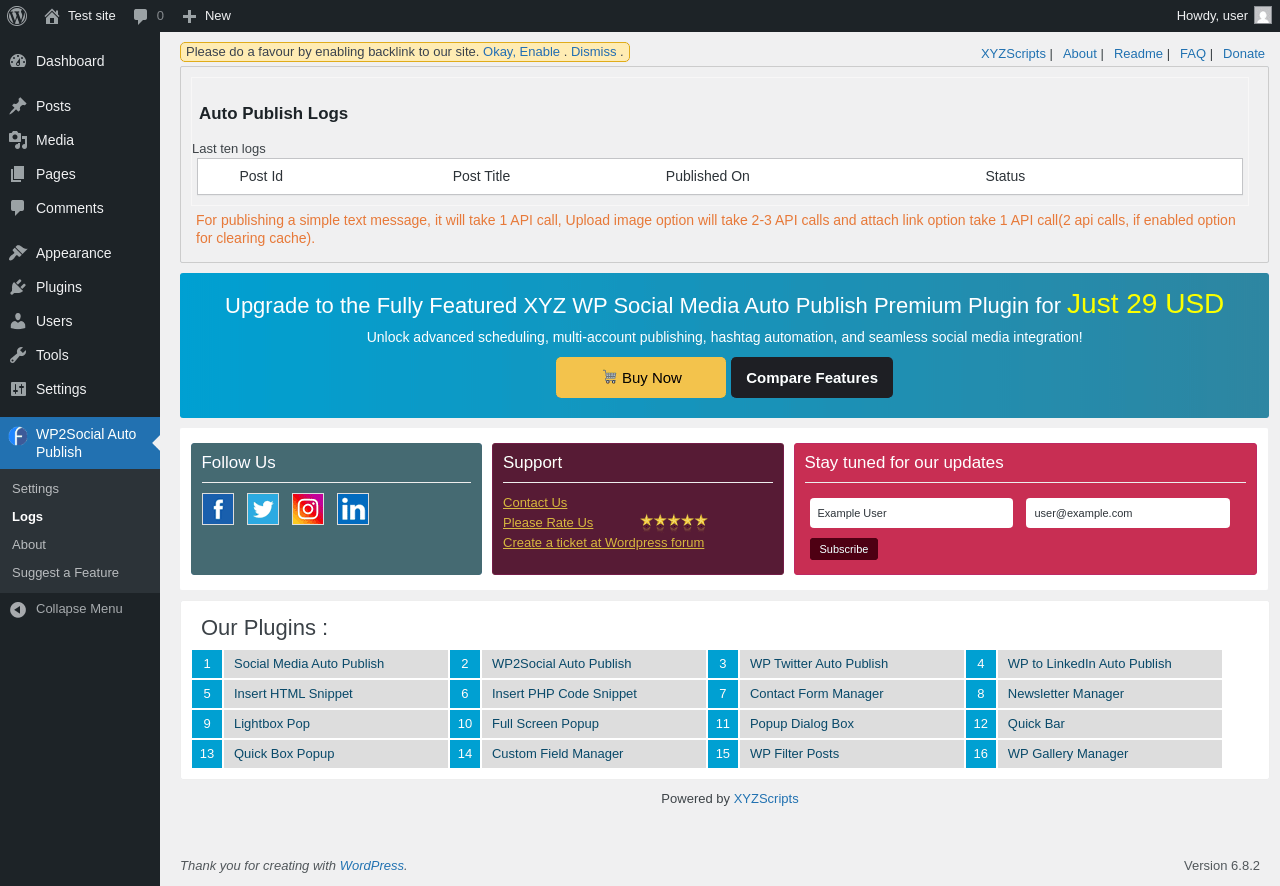Open the XYZScripts top link
1280x886 pixels.
tap(1013, 54)
